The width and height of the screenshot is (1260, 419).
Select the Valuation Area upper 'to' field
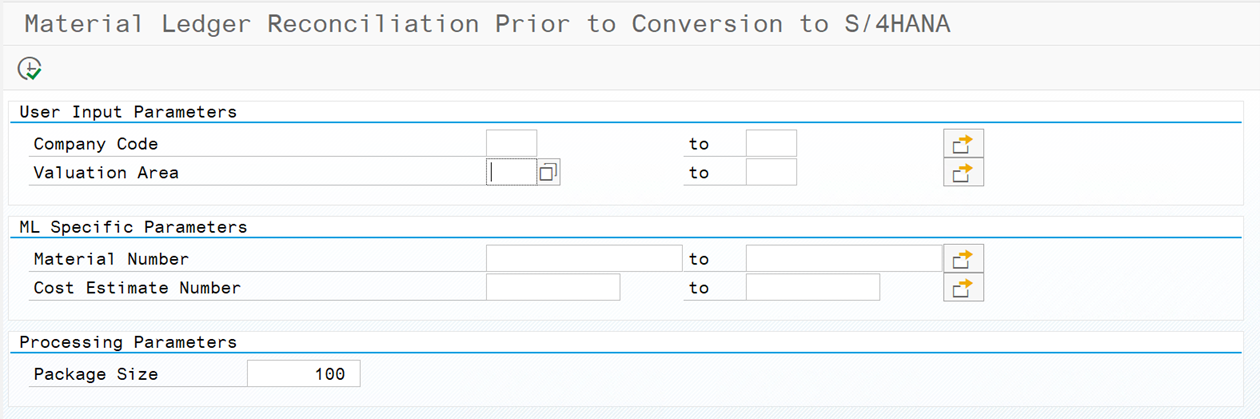[x=771, y=173]
